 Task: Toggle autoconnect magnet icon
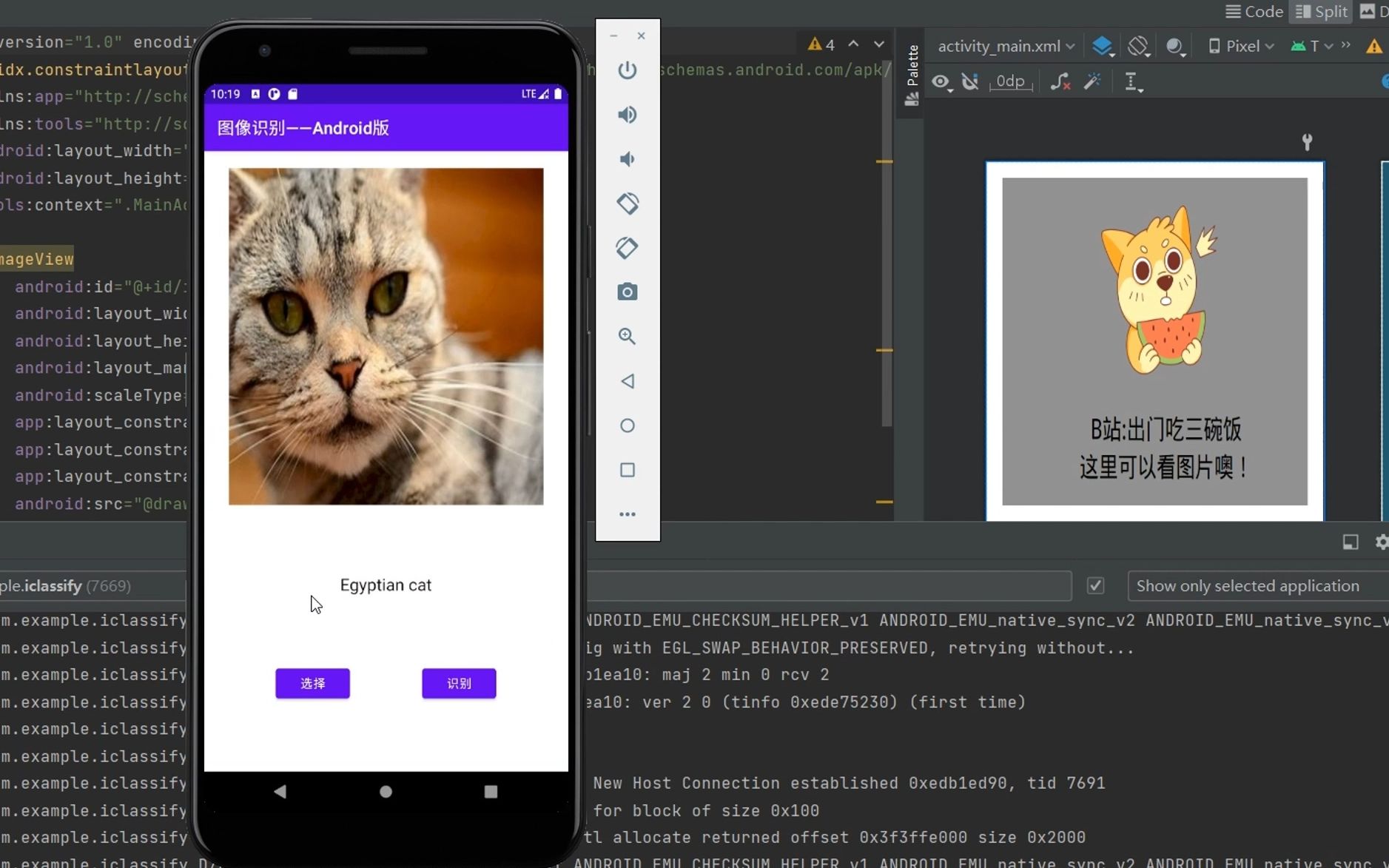pos(970,81)
